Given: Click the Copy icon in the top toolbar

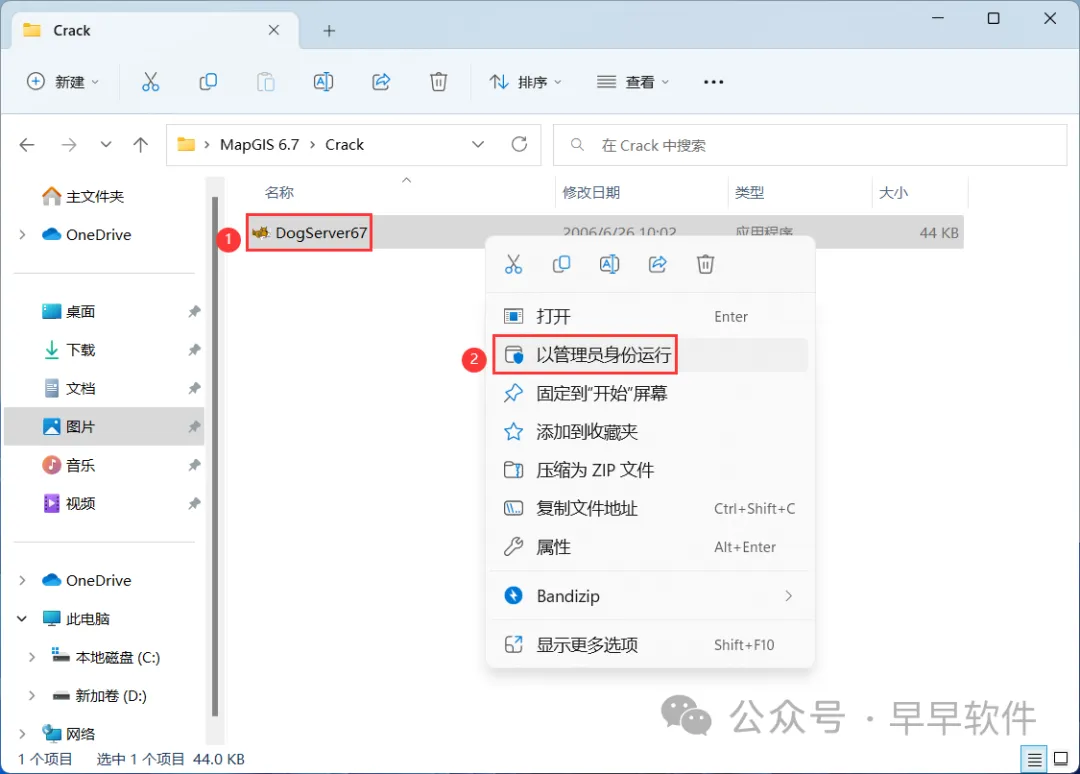Looking at the screenshot, I should (208, 82).
